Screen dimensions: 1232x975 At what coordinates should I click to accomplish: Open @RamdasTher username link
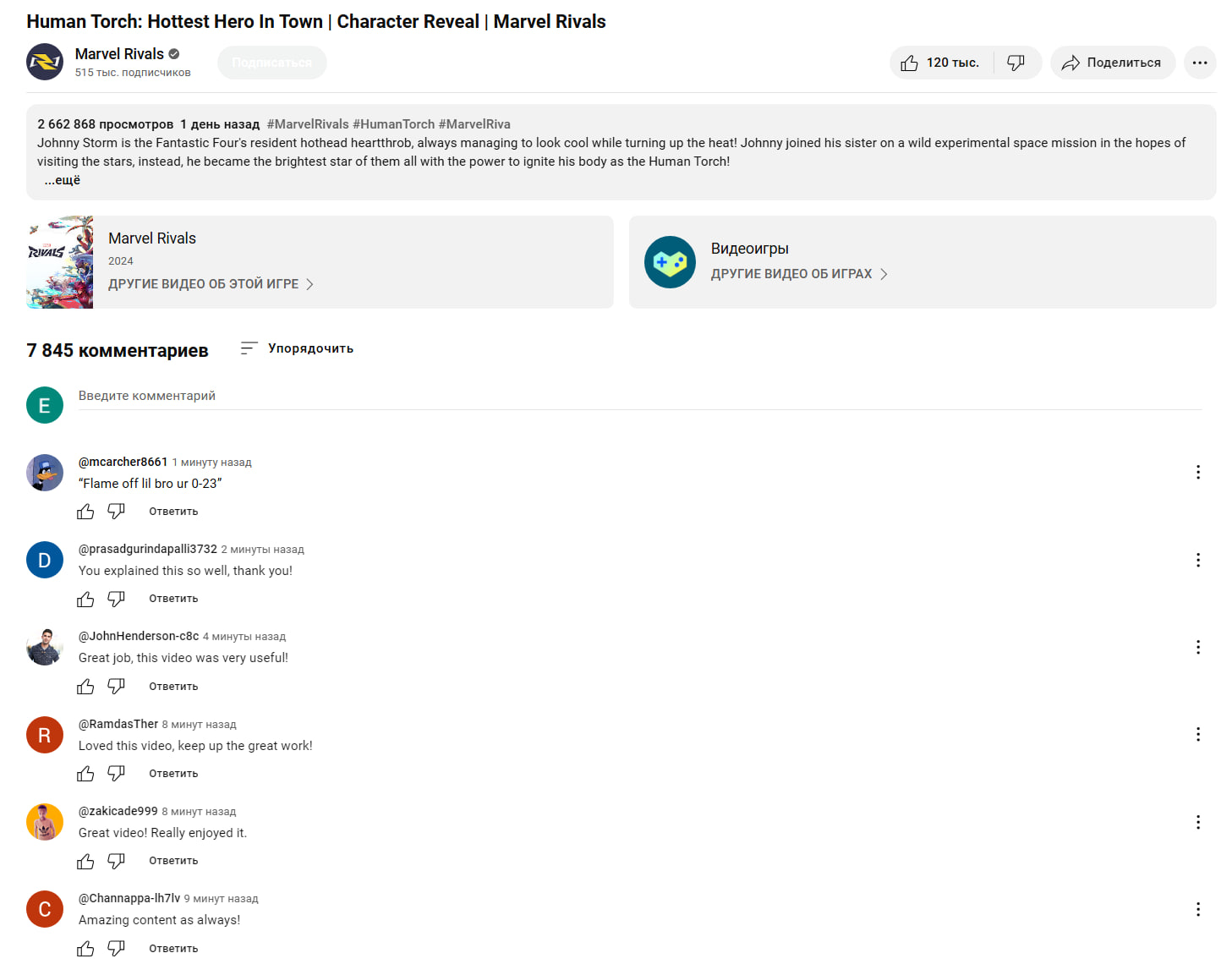(x=118, y=724)
